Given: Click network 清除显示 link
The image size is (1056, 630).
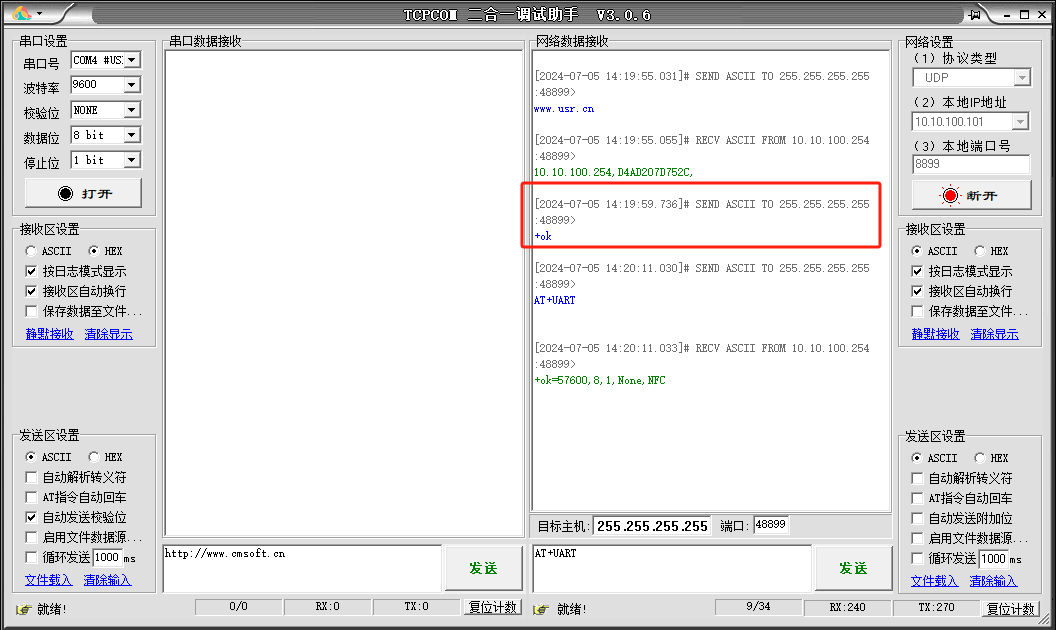Looking at the screenshot, I should (x=995, y=334).
